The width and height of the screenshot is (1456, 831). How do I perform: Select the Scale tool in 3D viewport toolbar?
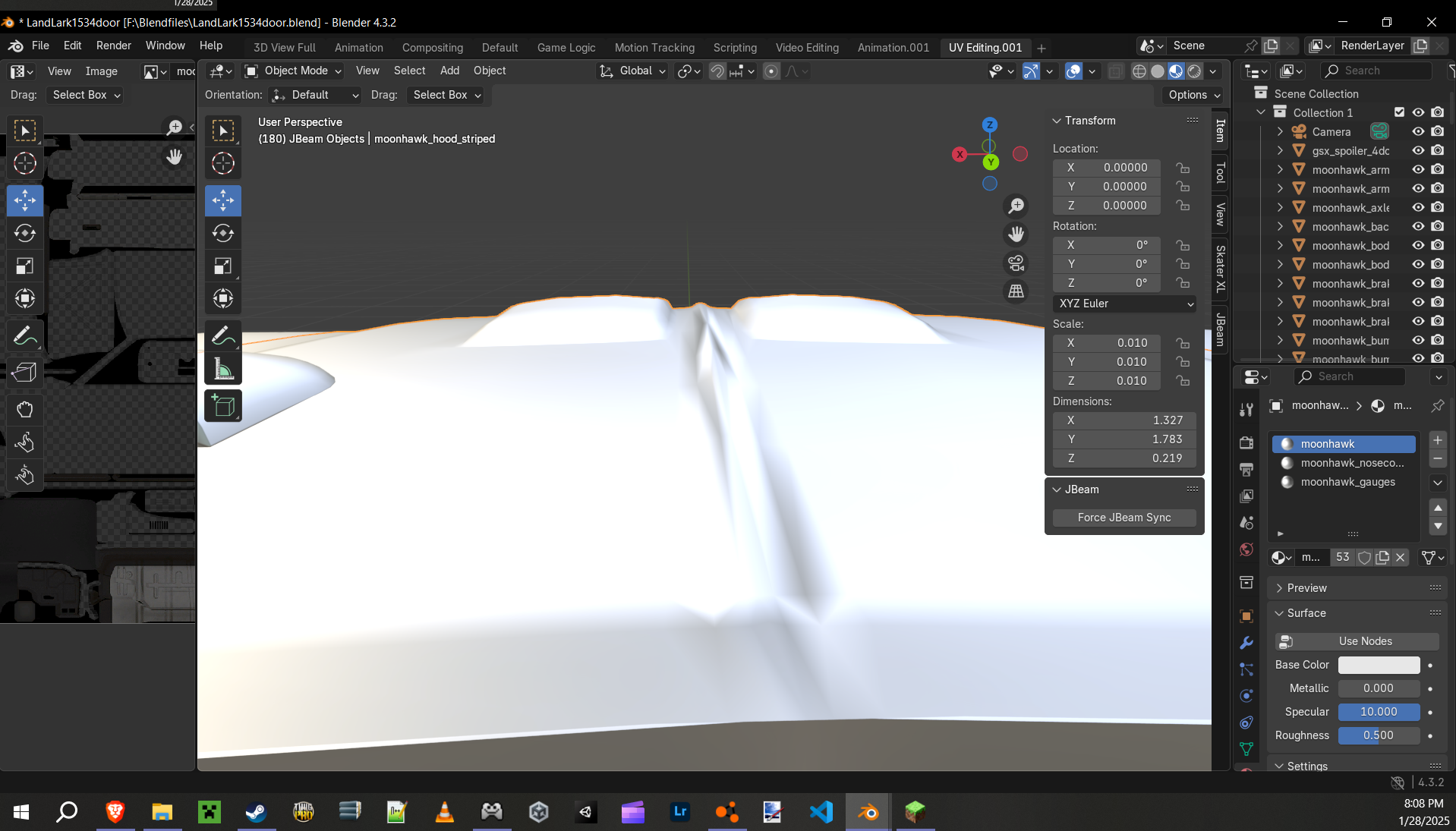(x=223, y=266)
